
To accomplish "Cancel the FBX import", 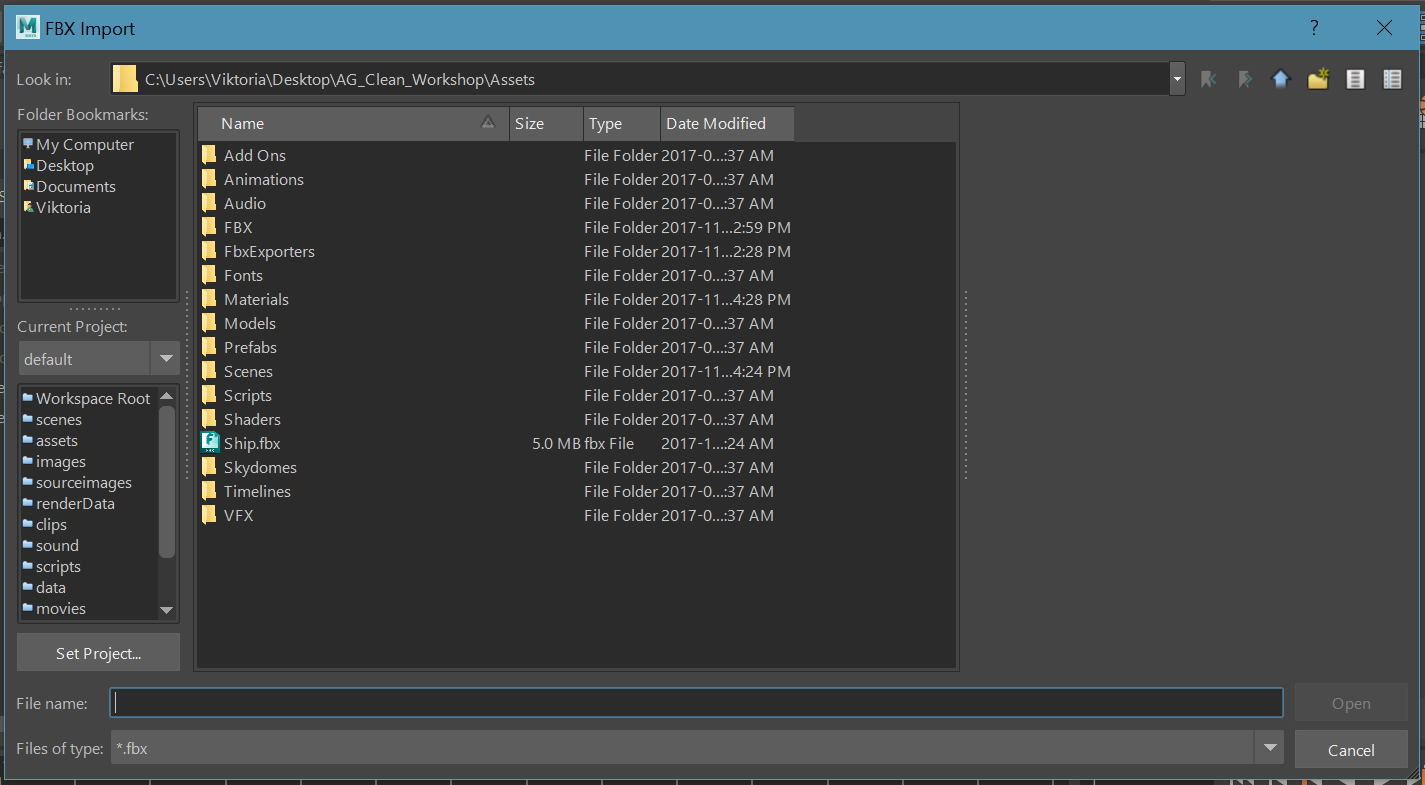I will click(x=1351, y=749).
